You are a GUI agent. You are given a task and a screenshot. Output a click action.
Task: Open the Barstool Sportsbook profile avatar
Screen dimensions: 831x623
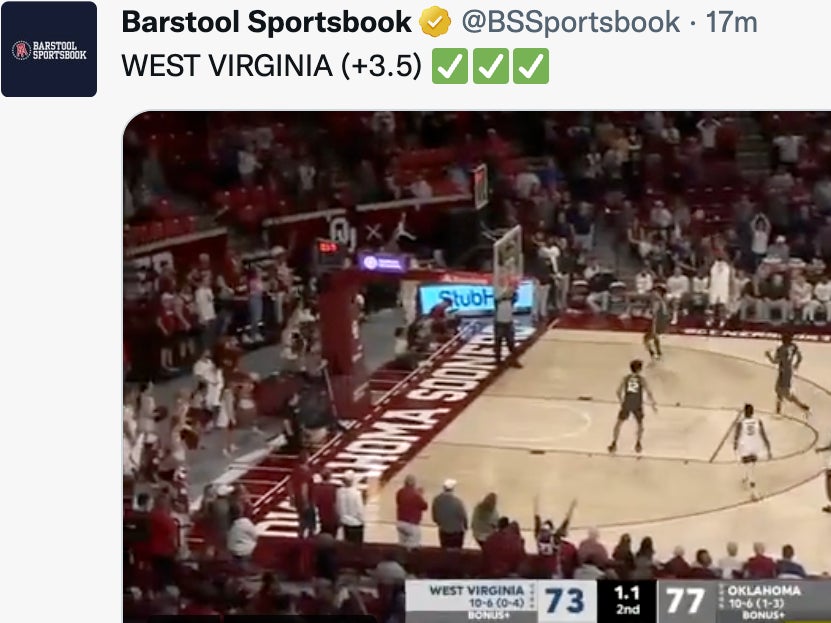[49, 49]
